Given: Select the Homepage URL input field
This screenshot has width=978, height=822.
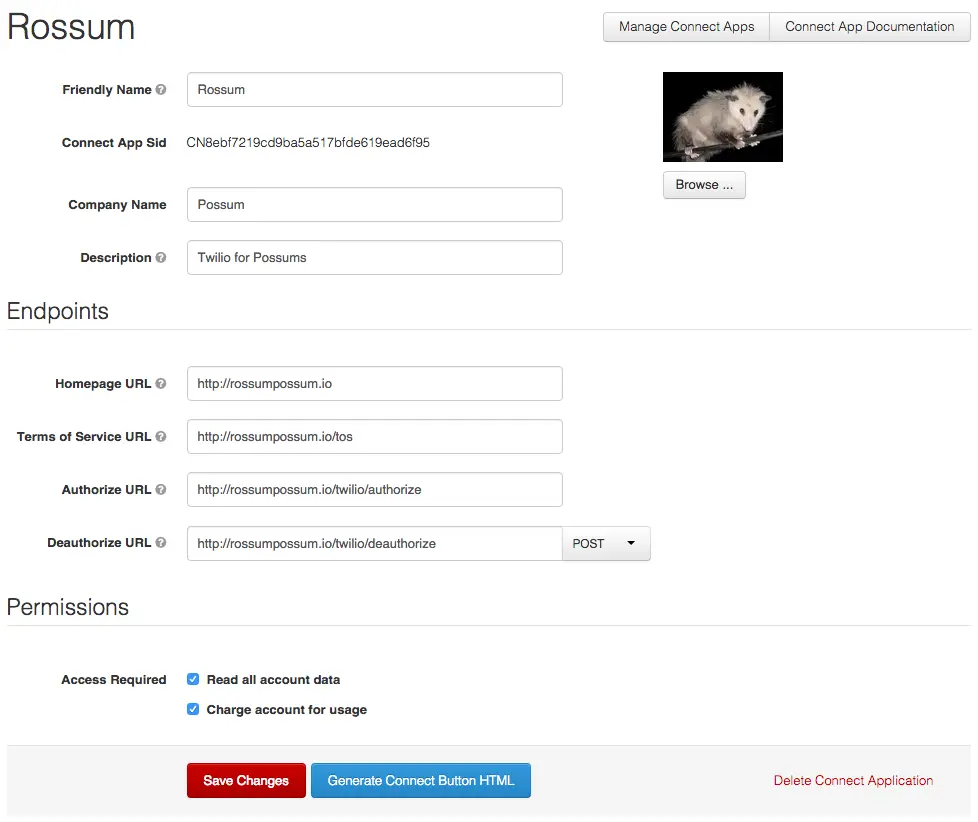Looking at the screenshot, I should pyautogui.click(x=375, y=384).
